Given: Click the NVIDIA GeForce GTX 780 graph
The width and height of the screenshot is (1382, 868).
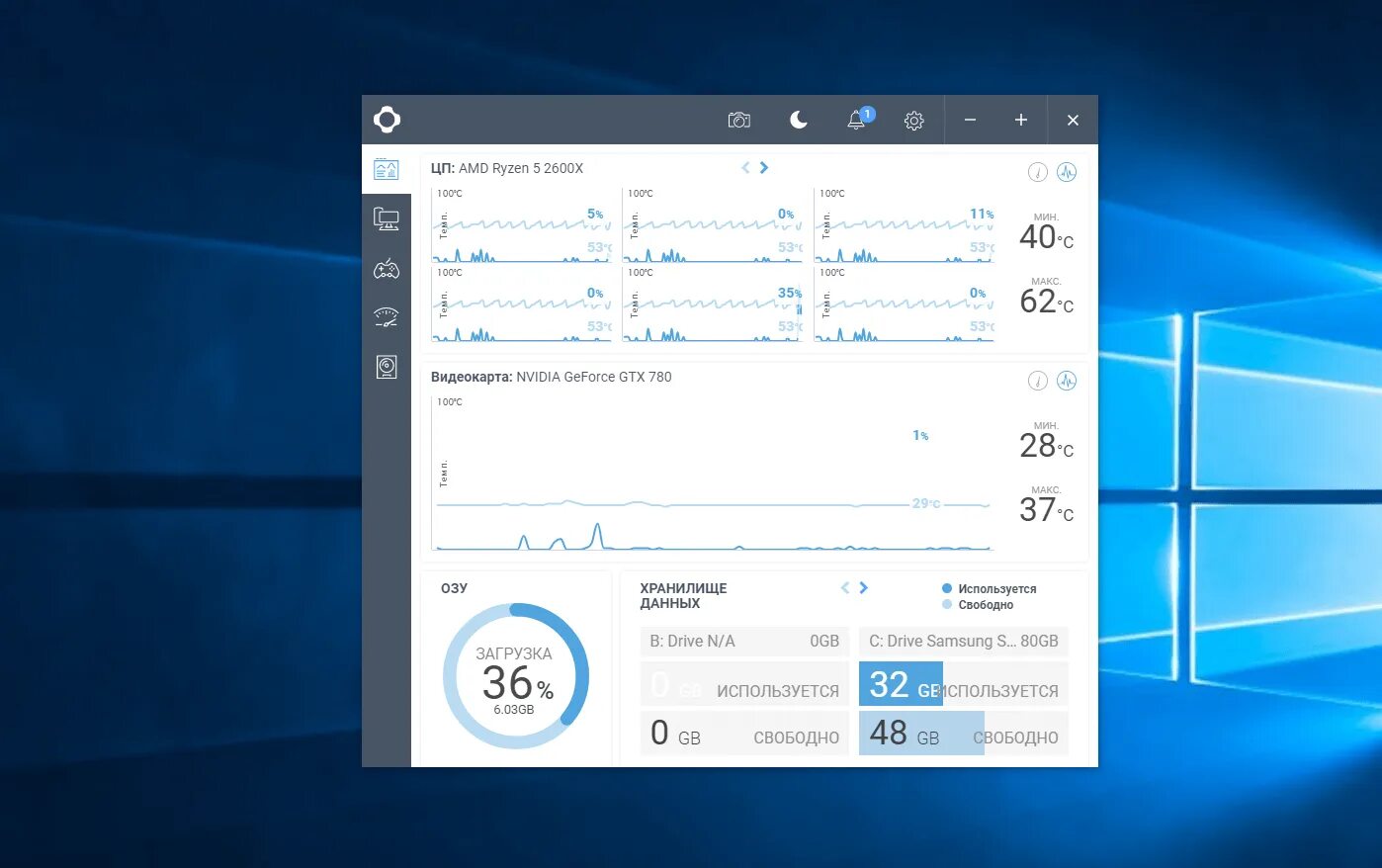Looking at the screenshot, I should pyautogui.click(x=712, y=473).
